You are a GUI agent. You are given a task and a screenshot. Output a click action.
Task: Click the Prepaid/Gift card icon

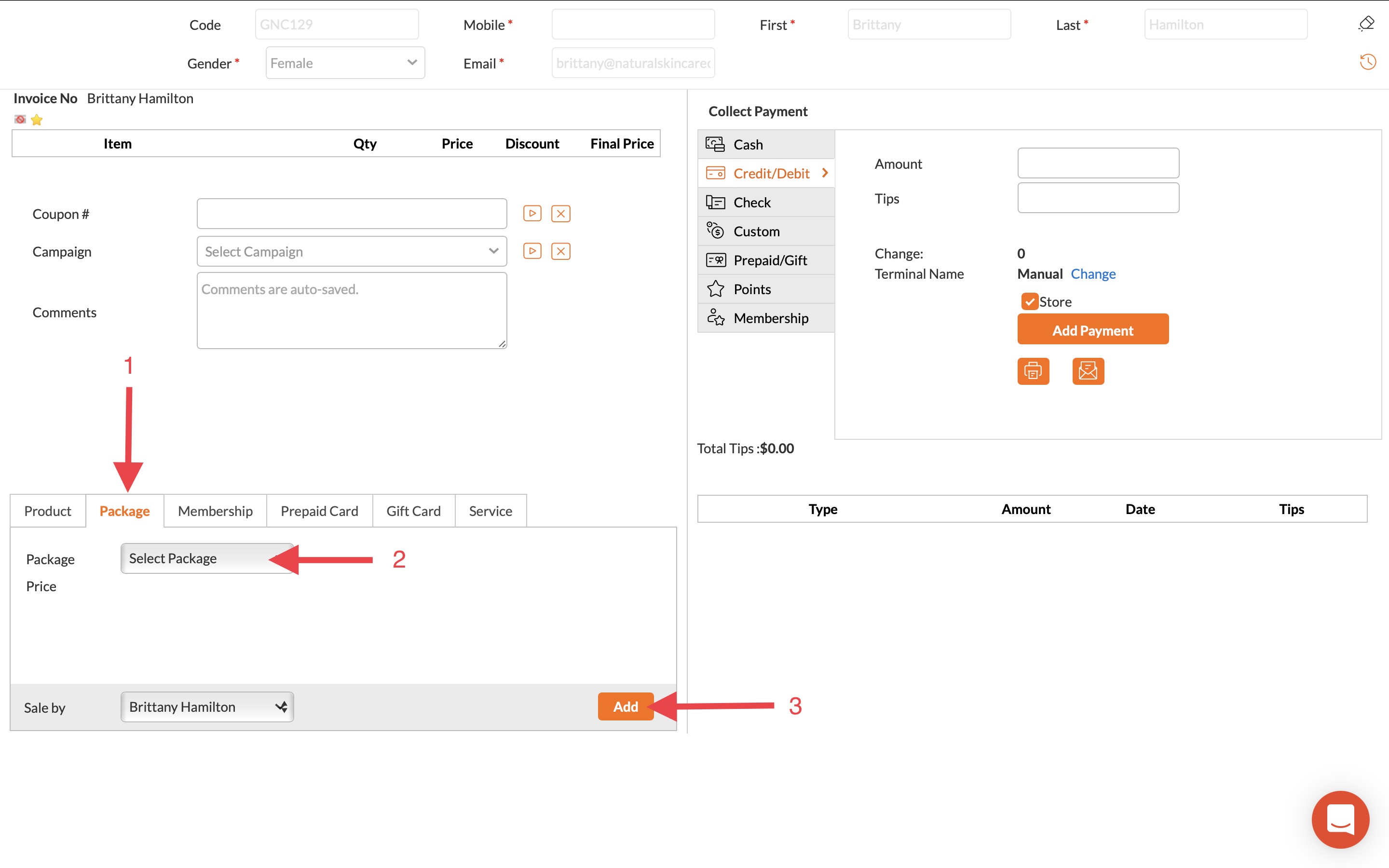click(x=715, y=260)
